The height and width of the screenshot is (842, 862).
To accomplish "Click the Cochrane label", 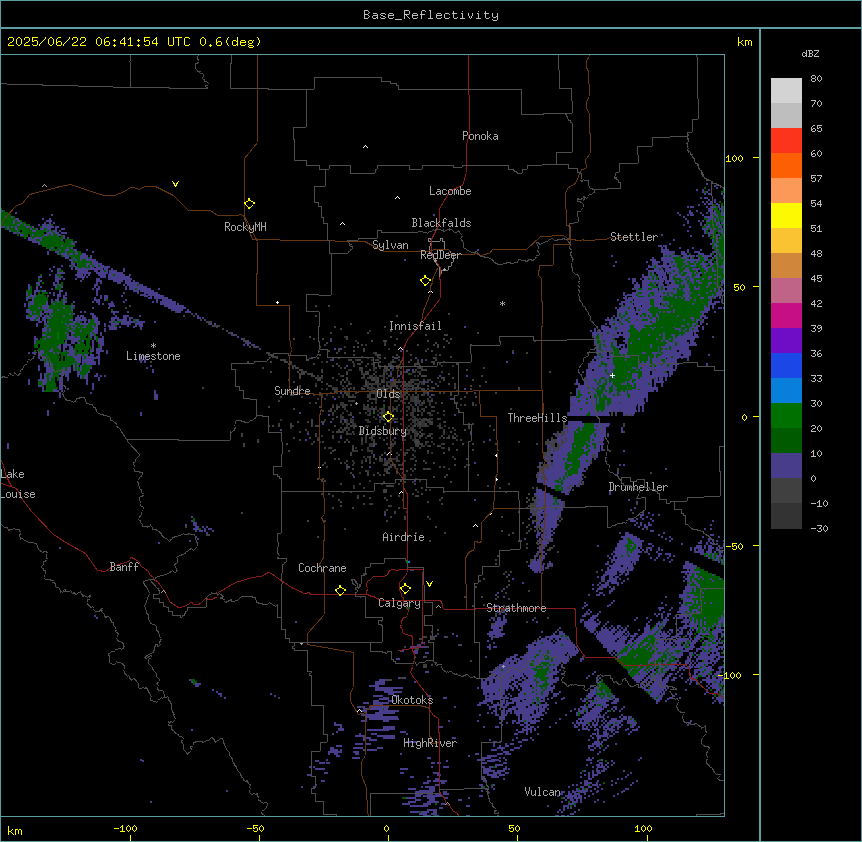I will 322,568.
